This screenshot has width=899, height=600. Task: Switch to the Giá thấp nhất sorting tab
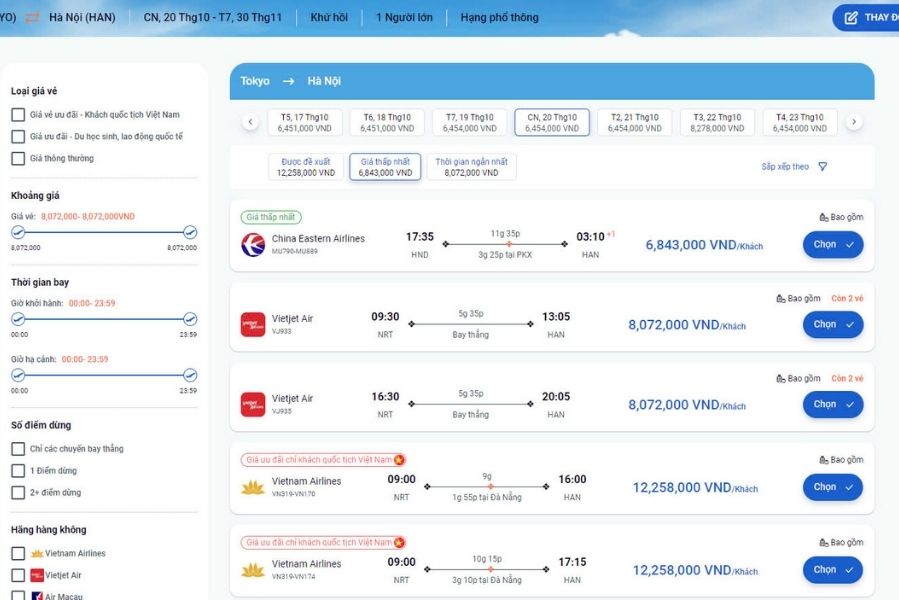pos(385,167)
